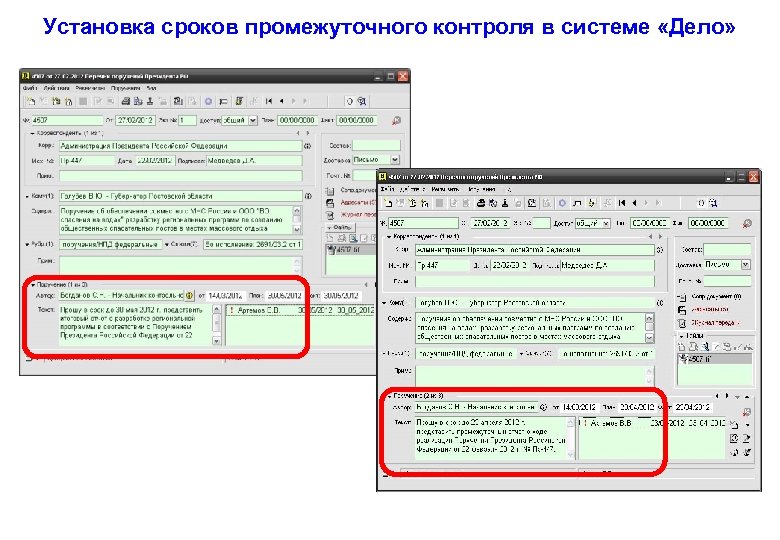The image size is (780, 540).
Task: Select file 4507.tif in back window file list
Action: point(349,250)
